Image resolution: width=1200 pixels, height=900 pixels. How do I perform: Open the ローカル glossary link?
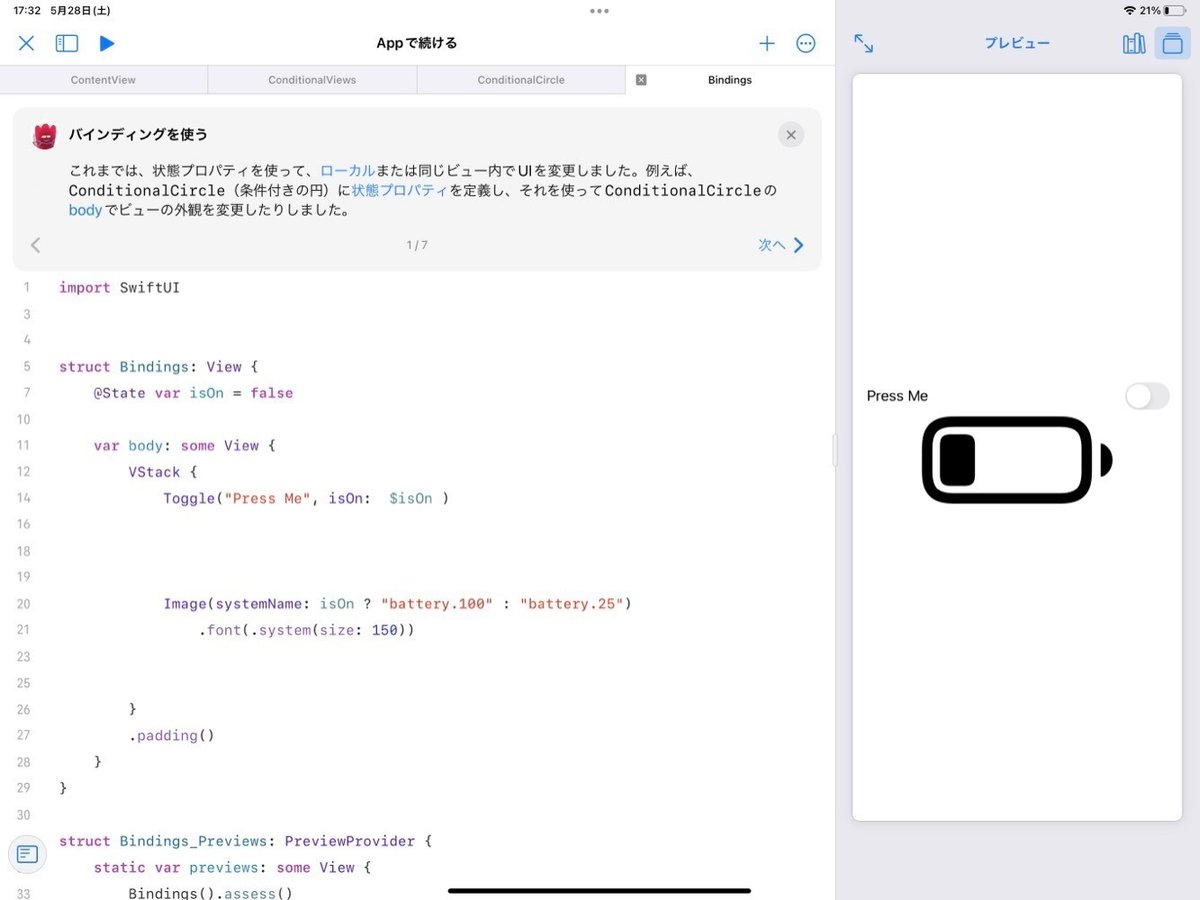click(x=347, y=171)
